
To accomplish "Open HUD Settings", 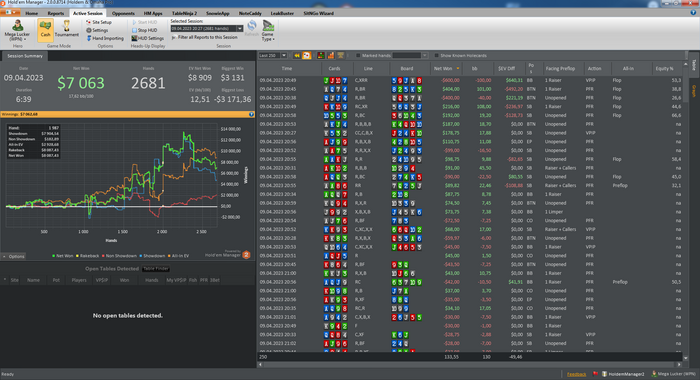I will coord(147,38).
